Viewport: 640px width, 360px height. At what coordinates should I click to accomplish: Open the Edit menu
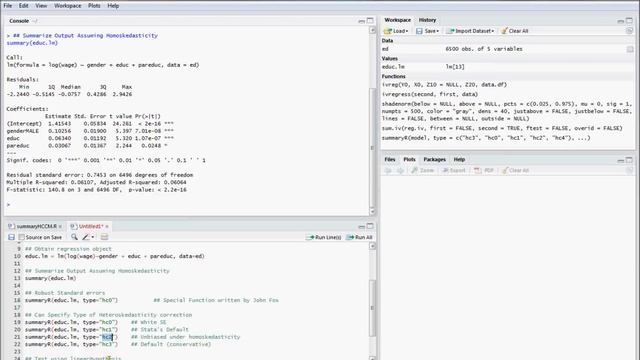coord(24,6)
